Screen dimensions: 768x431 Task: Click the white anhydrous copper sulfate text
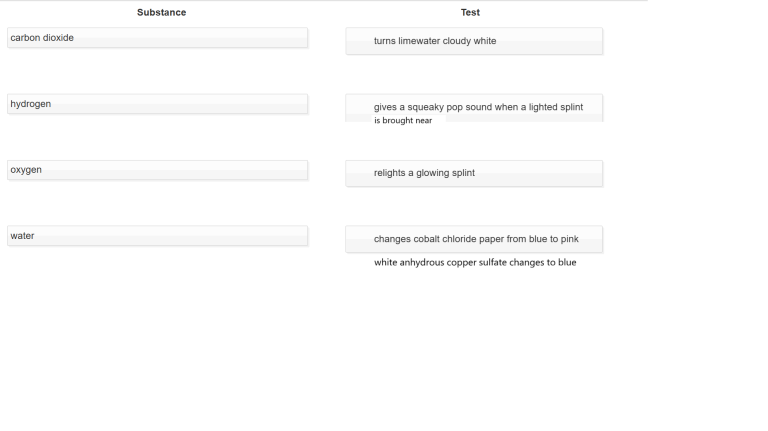(475, 263)
